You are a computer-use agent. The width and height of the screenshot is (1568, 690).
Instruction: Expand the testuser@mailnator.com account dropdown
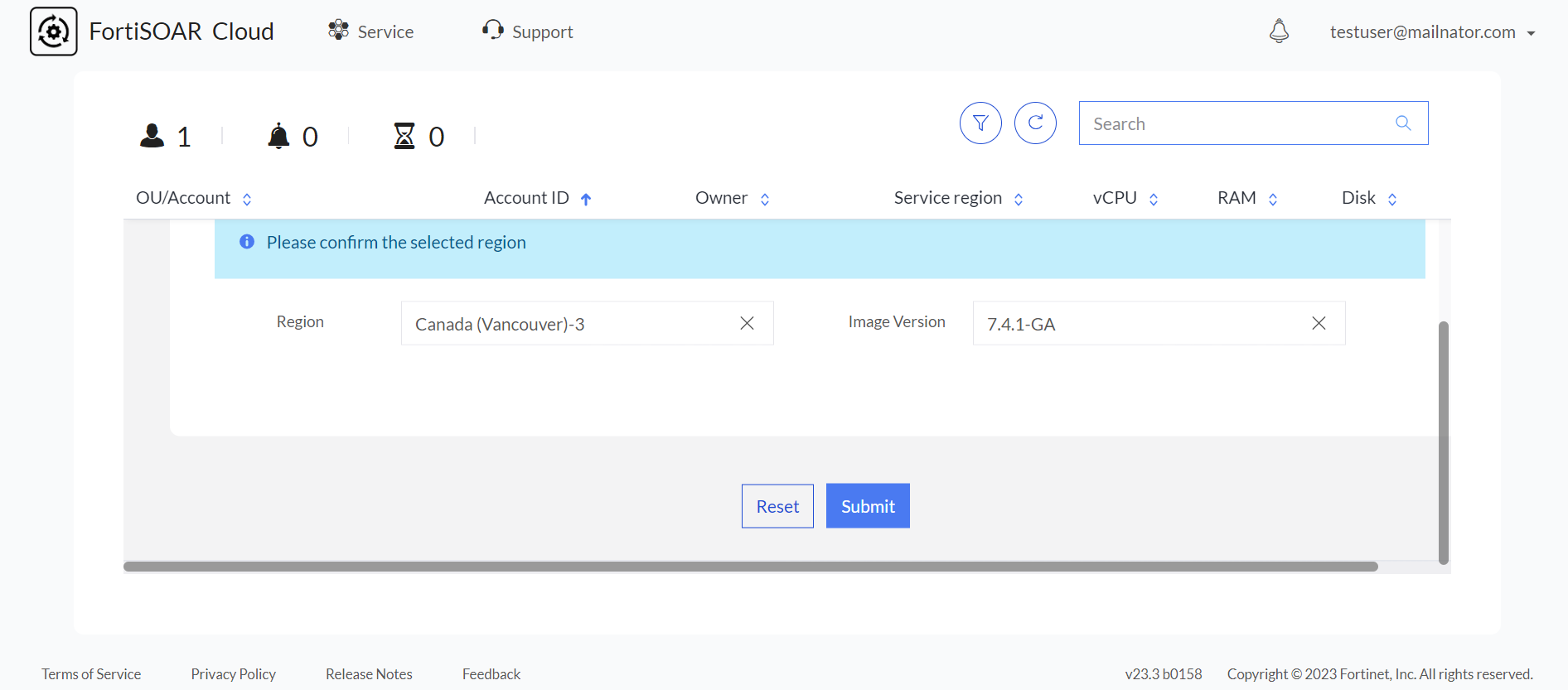[x=1433, y=32]
